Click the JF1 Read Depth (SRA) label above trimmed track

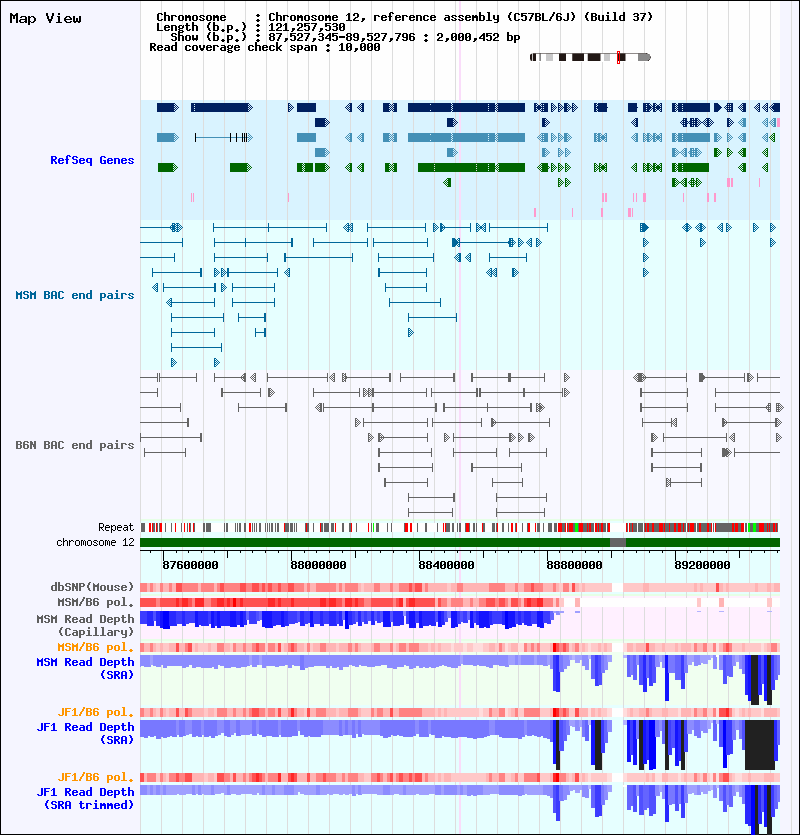[85, 733]
